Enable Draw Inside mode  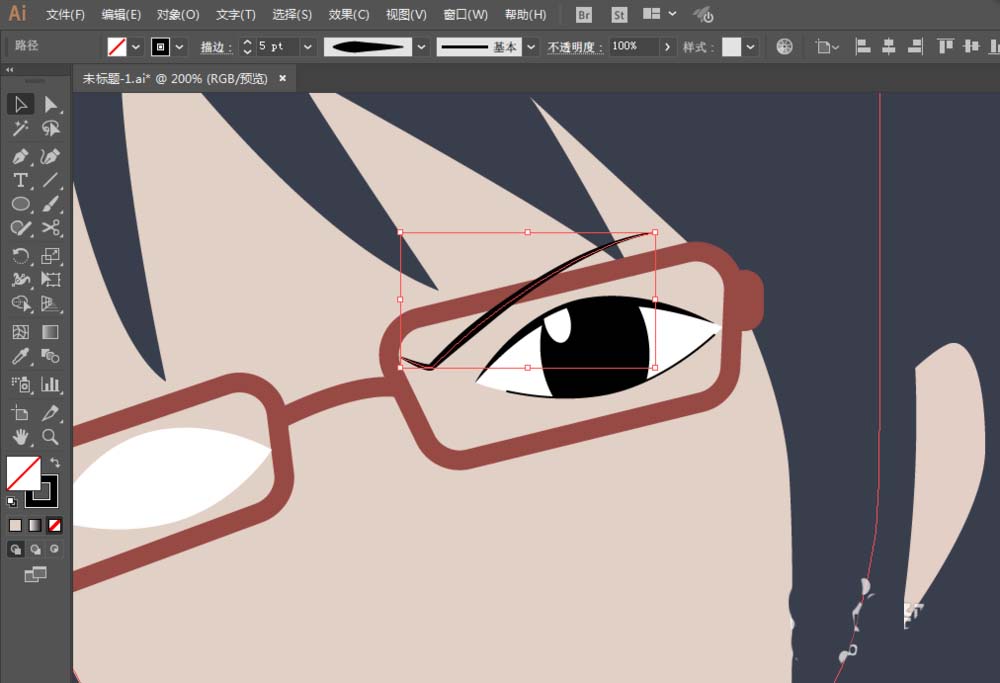pos(55,549)
